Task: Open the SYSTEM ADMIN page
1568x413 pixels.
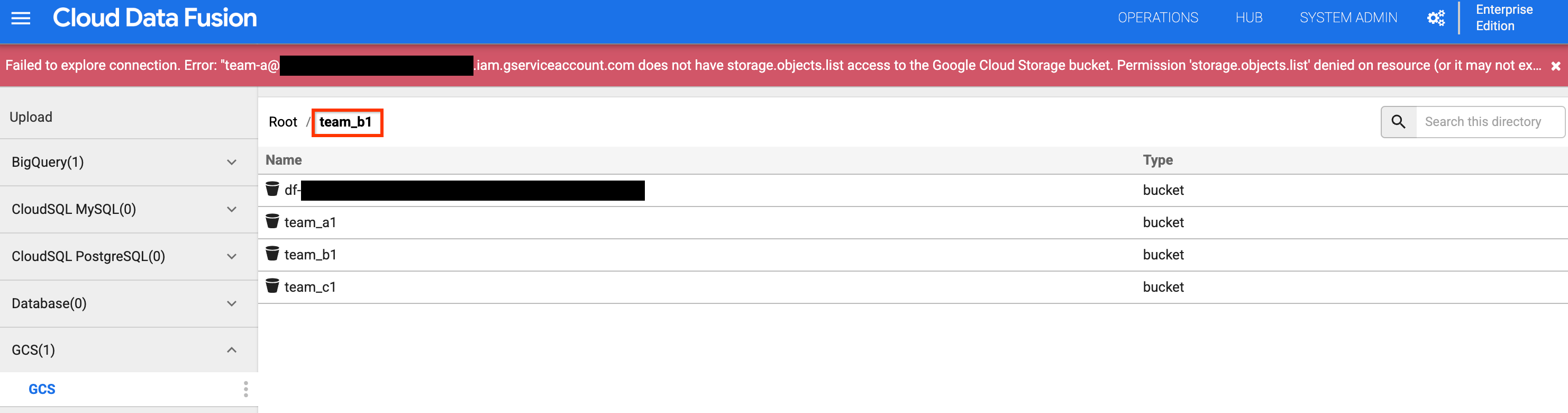Action: [1348, 17]
